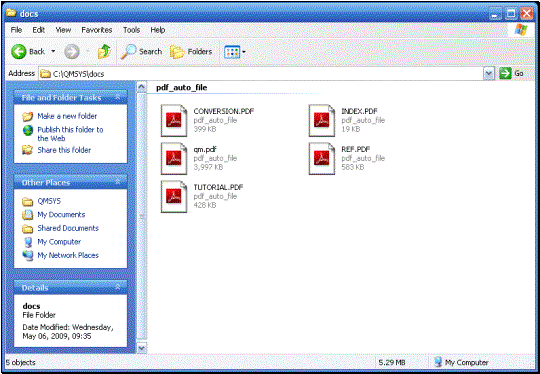Open the Favorites menu
The width and height of the screenshot is (540, 374).
point(97,30)
